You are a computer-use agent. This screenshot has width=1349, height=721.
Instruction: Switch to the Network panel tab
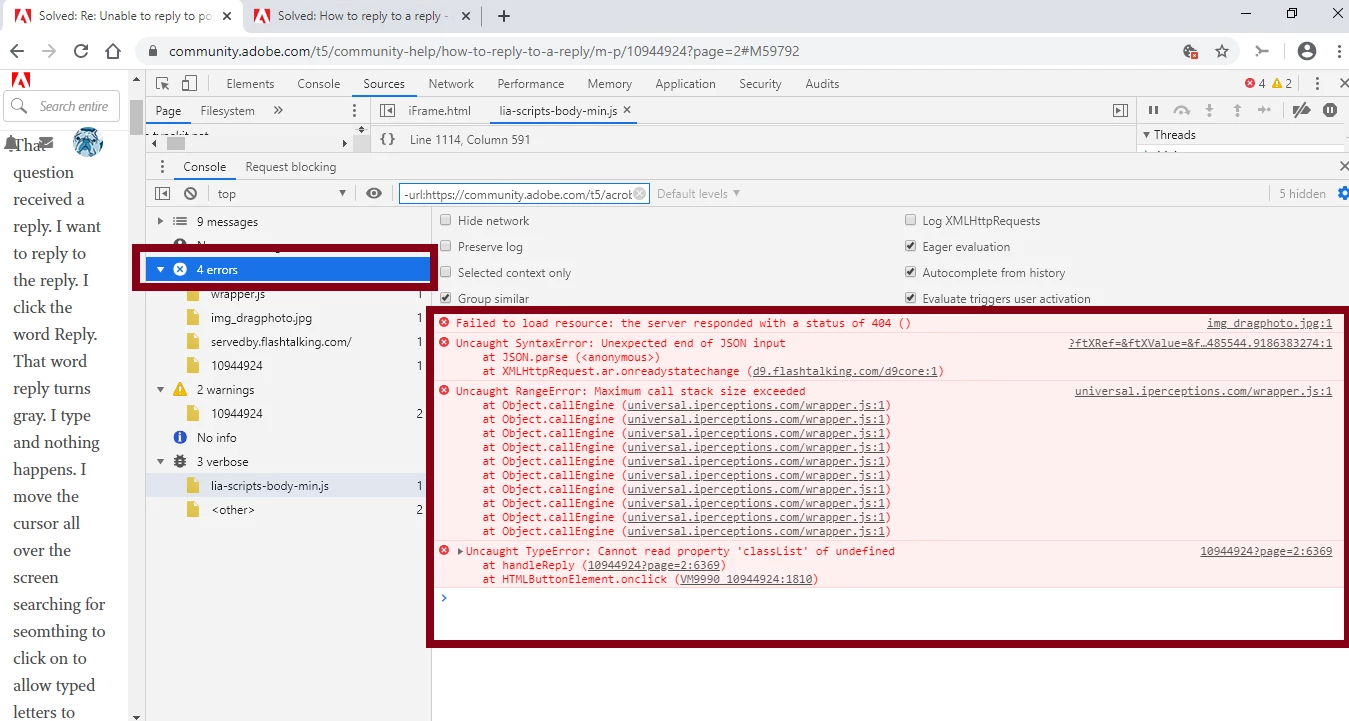pyautogui.click(x=451, y=84)
